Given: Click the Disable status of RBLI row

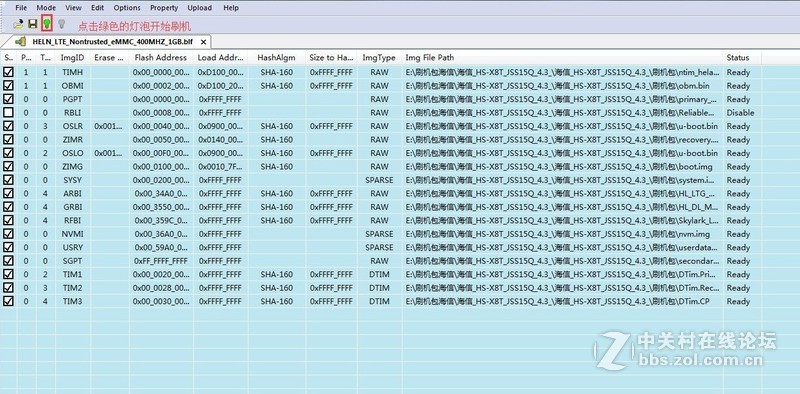Looking at the screenshot, I should click(x=740, y=112).
